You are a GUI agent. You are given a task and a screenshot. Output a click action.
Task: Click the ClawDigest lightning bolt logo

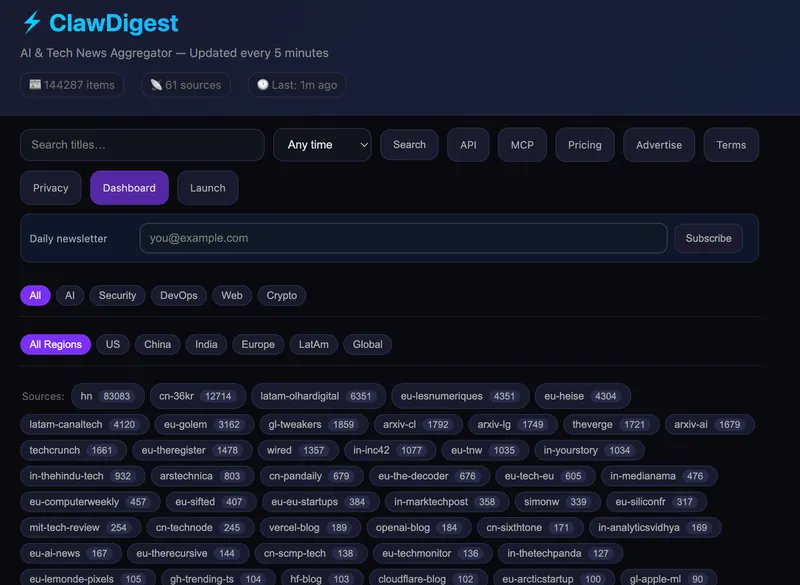32,22
